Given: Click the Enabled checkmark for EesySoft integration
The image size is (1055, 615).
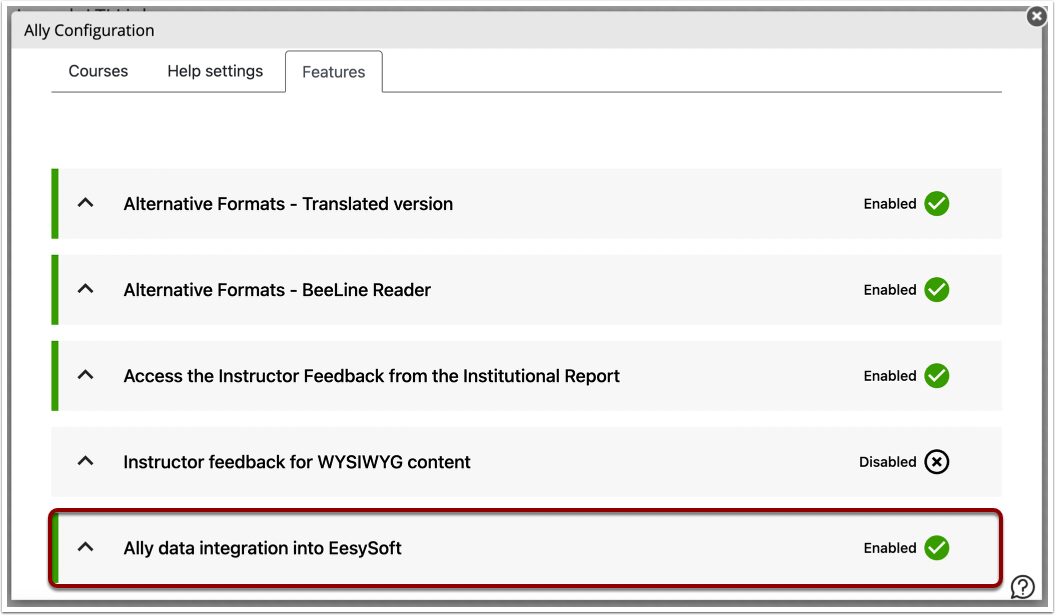Looking at the screenshot, I should point(936,548).
